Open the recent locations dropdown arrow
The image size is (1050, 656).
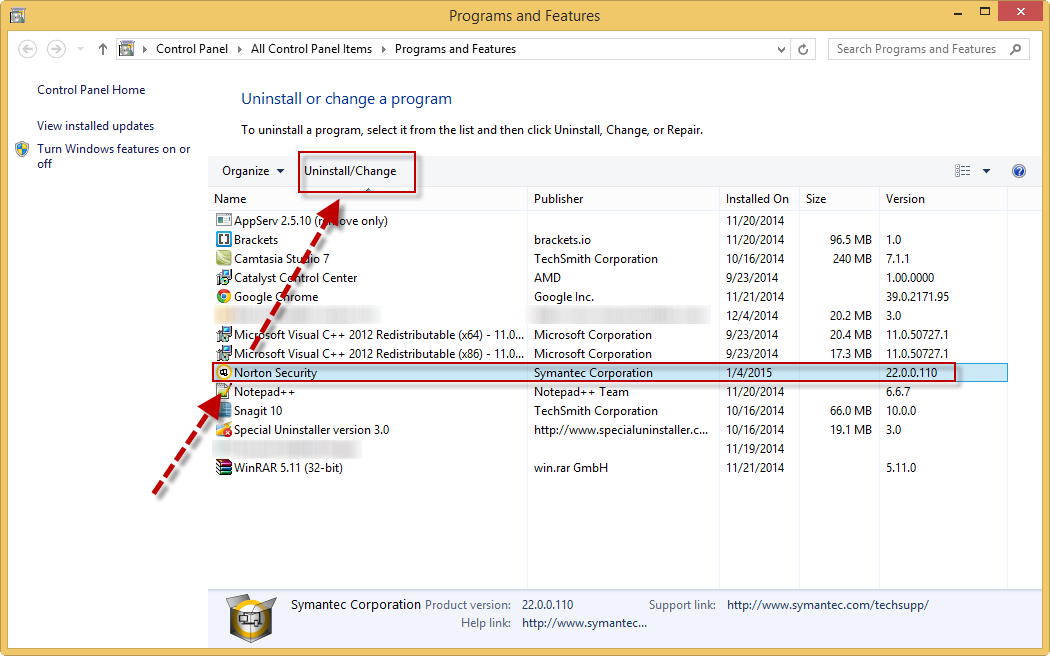(80, 49)
